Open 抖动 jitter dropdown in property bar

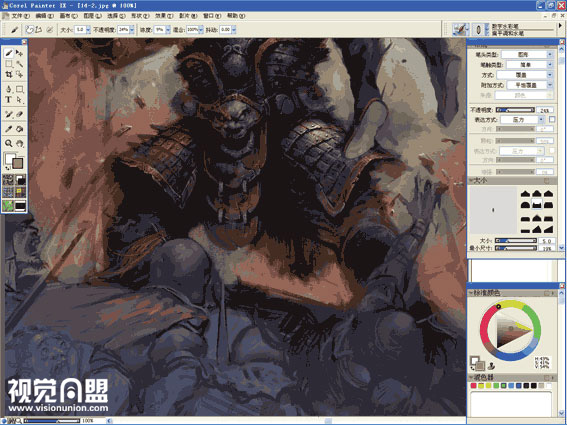(234, 30)
